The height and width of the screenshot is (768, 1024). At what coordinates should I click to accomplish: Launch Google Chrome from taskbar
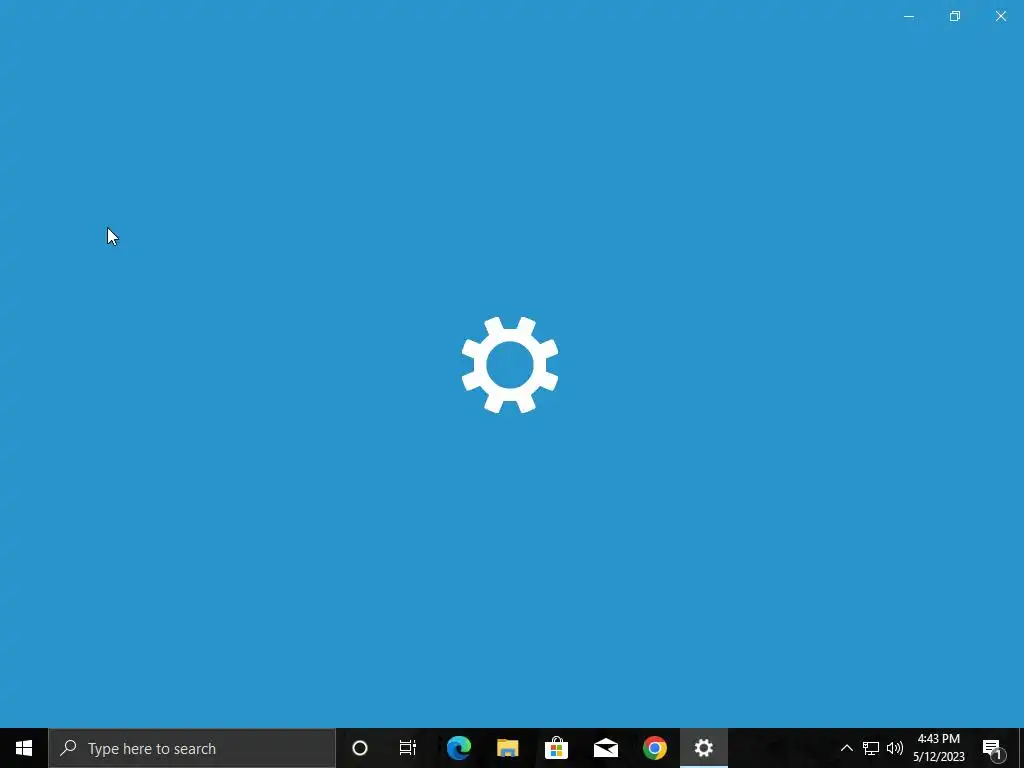point(654,748)
